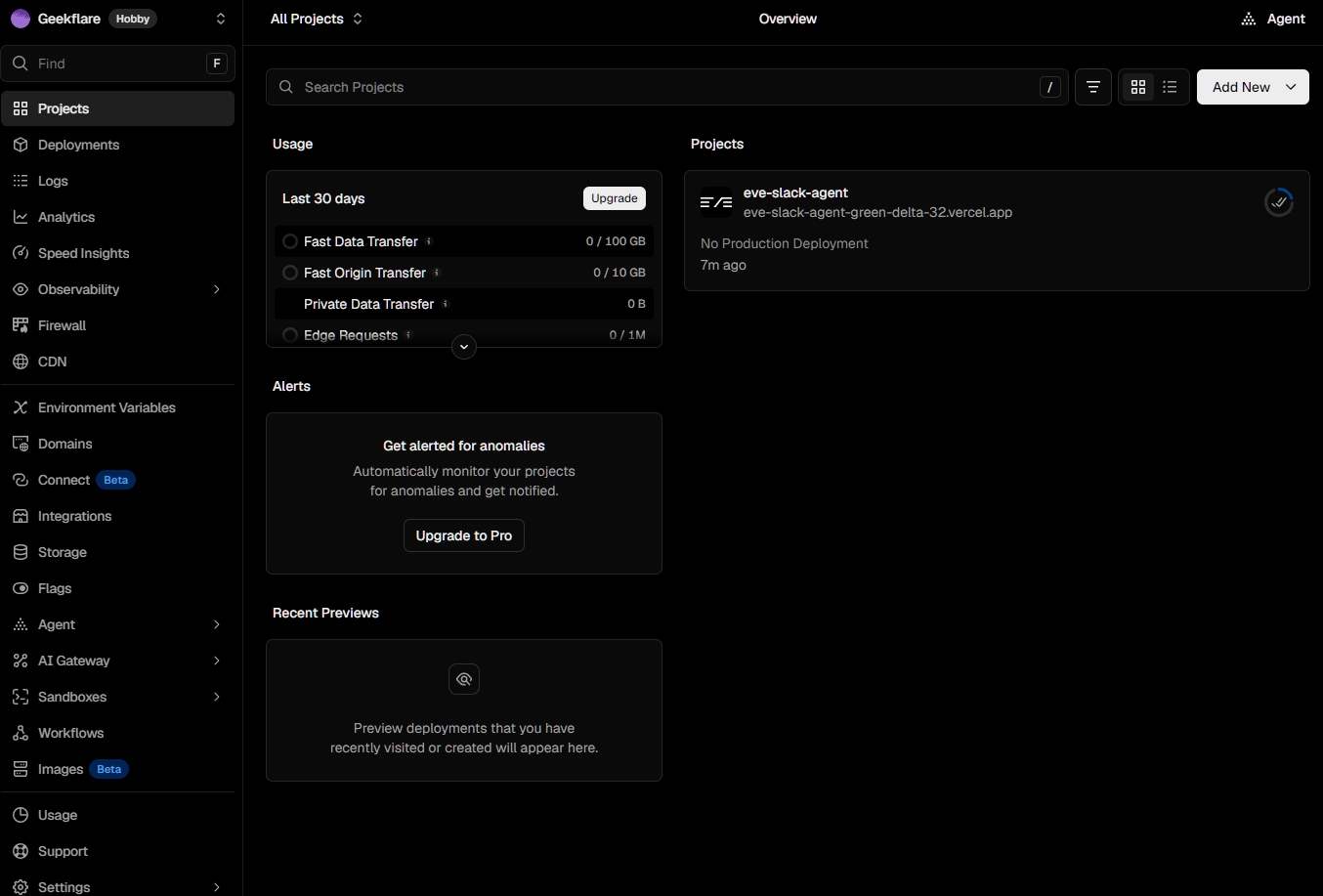1323x896 pixels.
Task: Click the Private Data Transfer info icon
Action: click(446, 304)
